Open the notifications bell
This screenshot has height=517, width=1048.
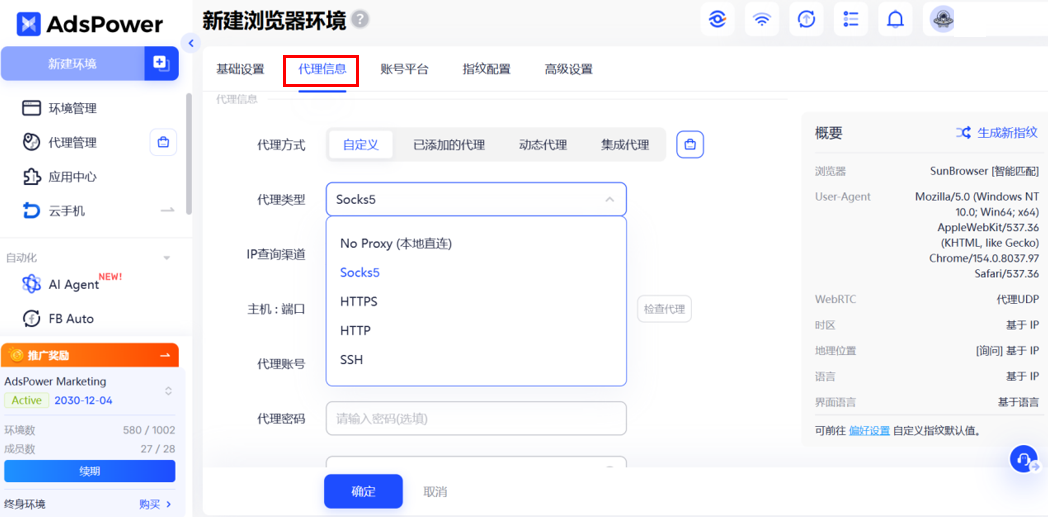pos(895,19)
